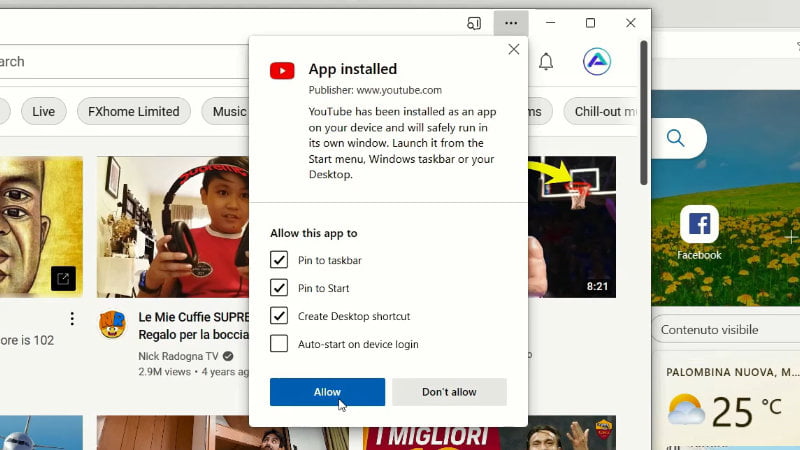Open the three-dots app menu
The height and width of the screenshot is (450, 800).
(511, 23)
